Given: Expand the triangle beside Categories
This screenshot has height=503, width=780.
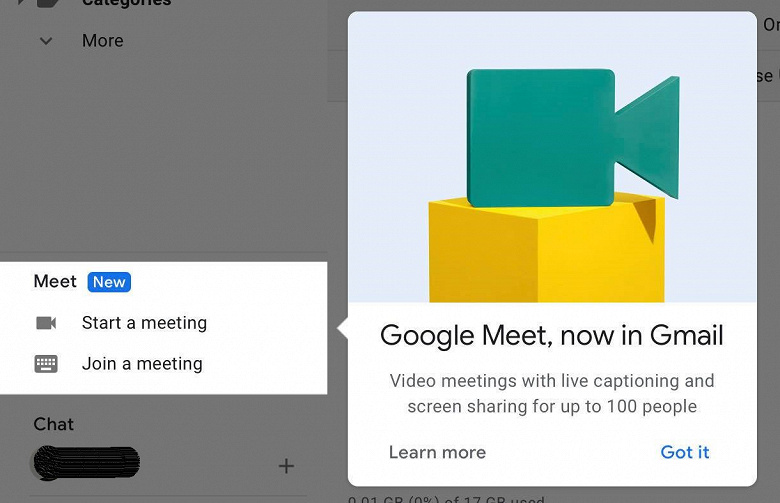Looking at the screenshot, I should [x=21, y=2].
